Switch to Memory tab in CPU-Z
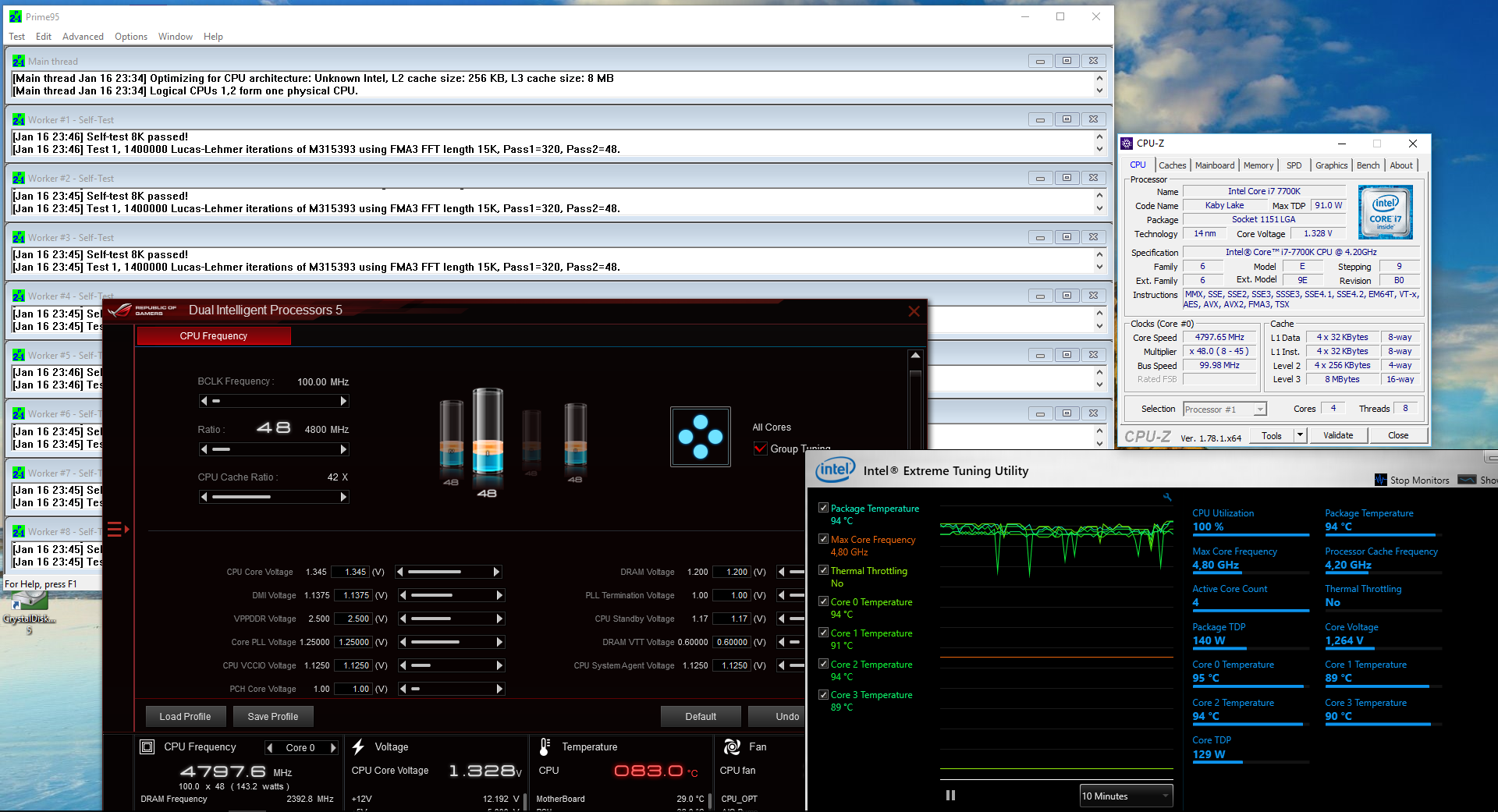This screenshot has width=1498, height=812. pos(1258,165)
